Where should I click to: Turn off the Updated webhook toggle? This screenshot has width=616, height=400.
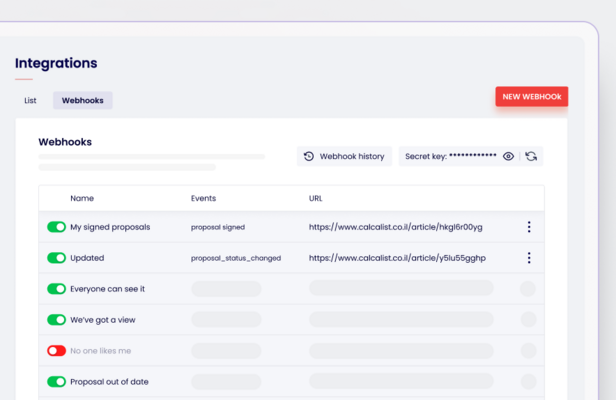point(56,258)
